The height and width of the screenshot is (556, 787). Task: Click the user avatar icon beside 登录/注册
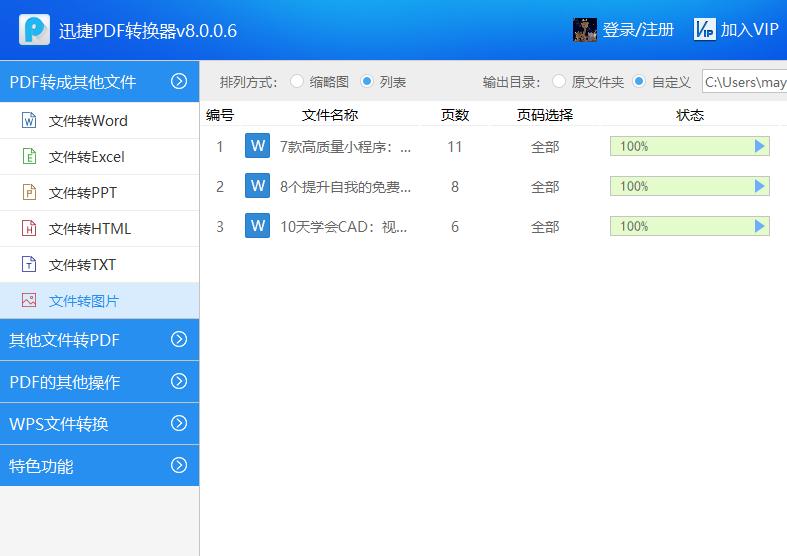[585, 30]
